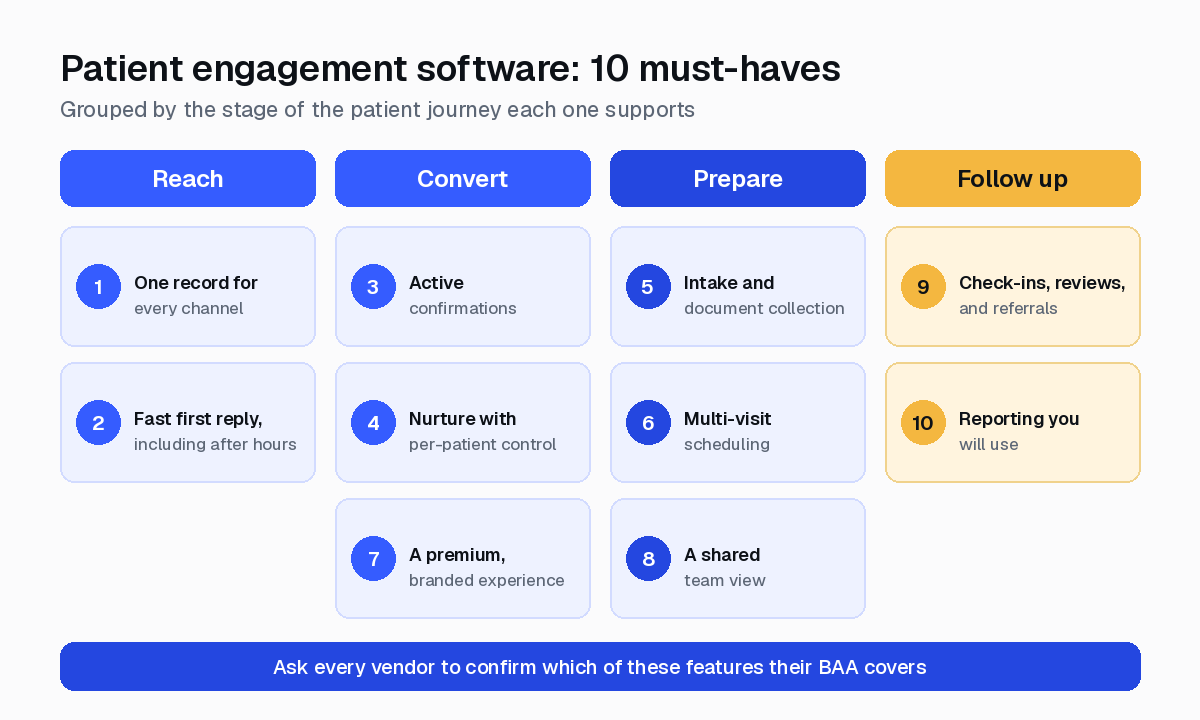Screen dimensions: 1200x720
Task: Select the Reach stage header
Action: click(x=188, y=179)
